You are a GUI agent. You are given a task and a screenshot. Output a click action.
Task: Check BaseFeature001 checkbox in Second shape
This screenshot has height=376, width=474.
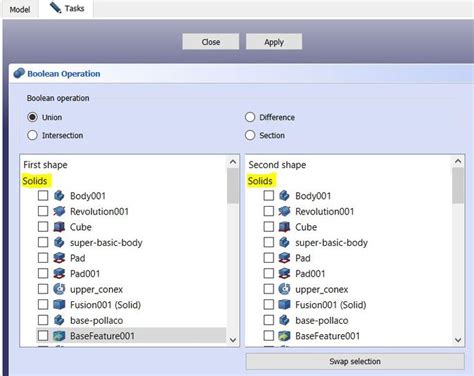click(x=269, y=336)
